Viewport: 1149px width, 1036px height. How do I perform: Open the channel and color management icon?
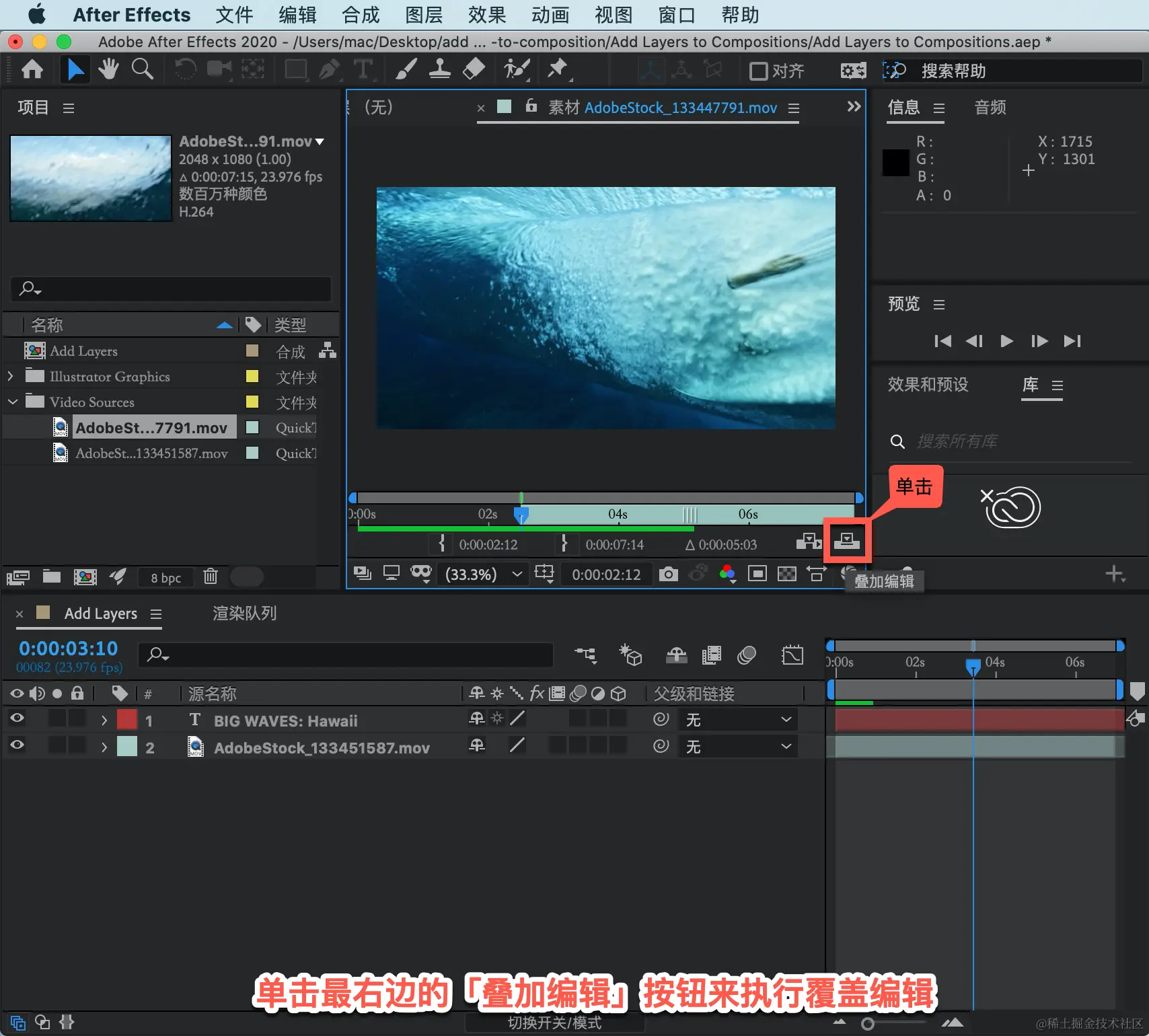pos(727,574)
